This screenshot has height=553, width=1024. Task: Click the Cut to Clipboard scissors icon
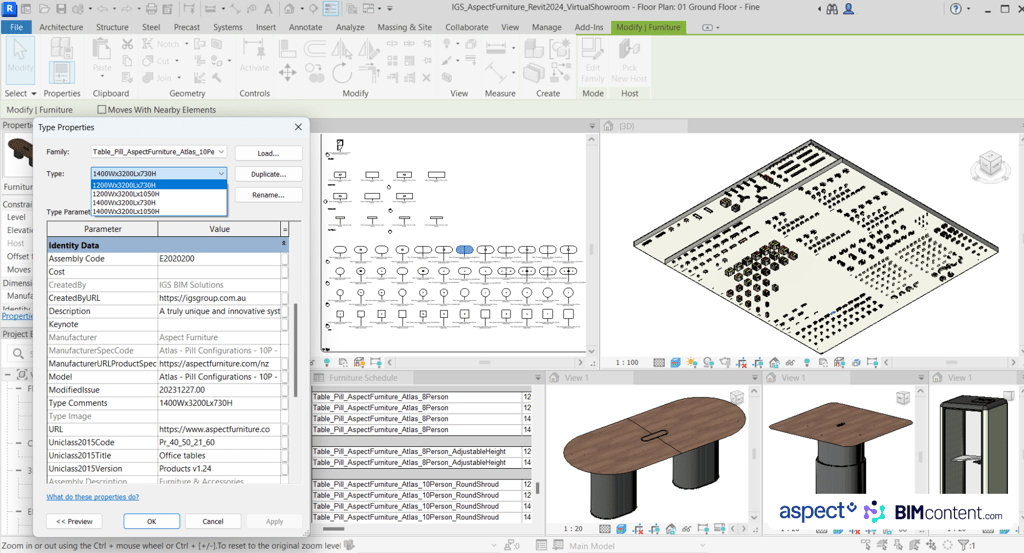point(127,44)
